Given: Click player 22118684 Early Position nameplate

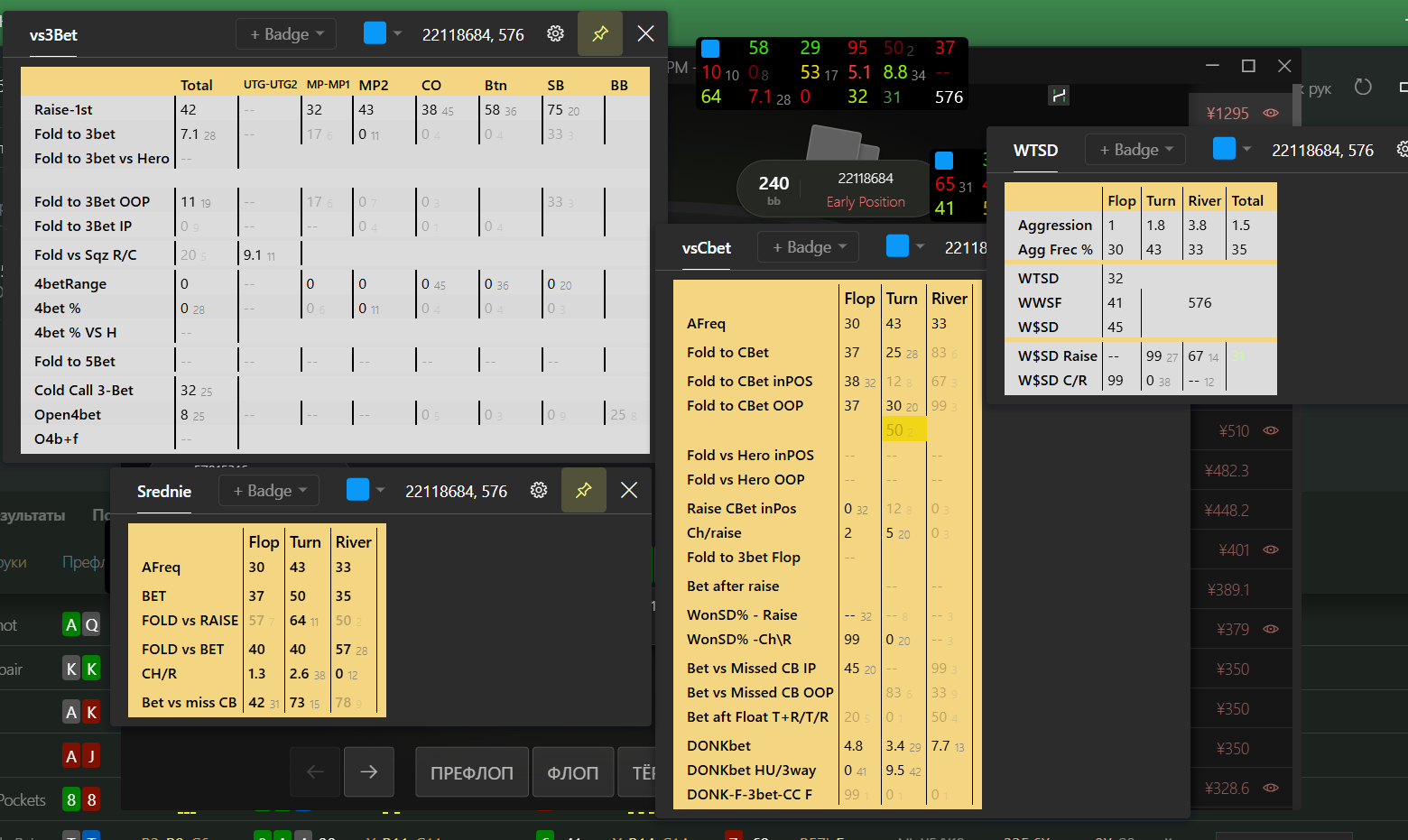Looking at the screenshot, I should coord(866,190).
